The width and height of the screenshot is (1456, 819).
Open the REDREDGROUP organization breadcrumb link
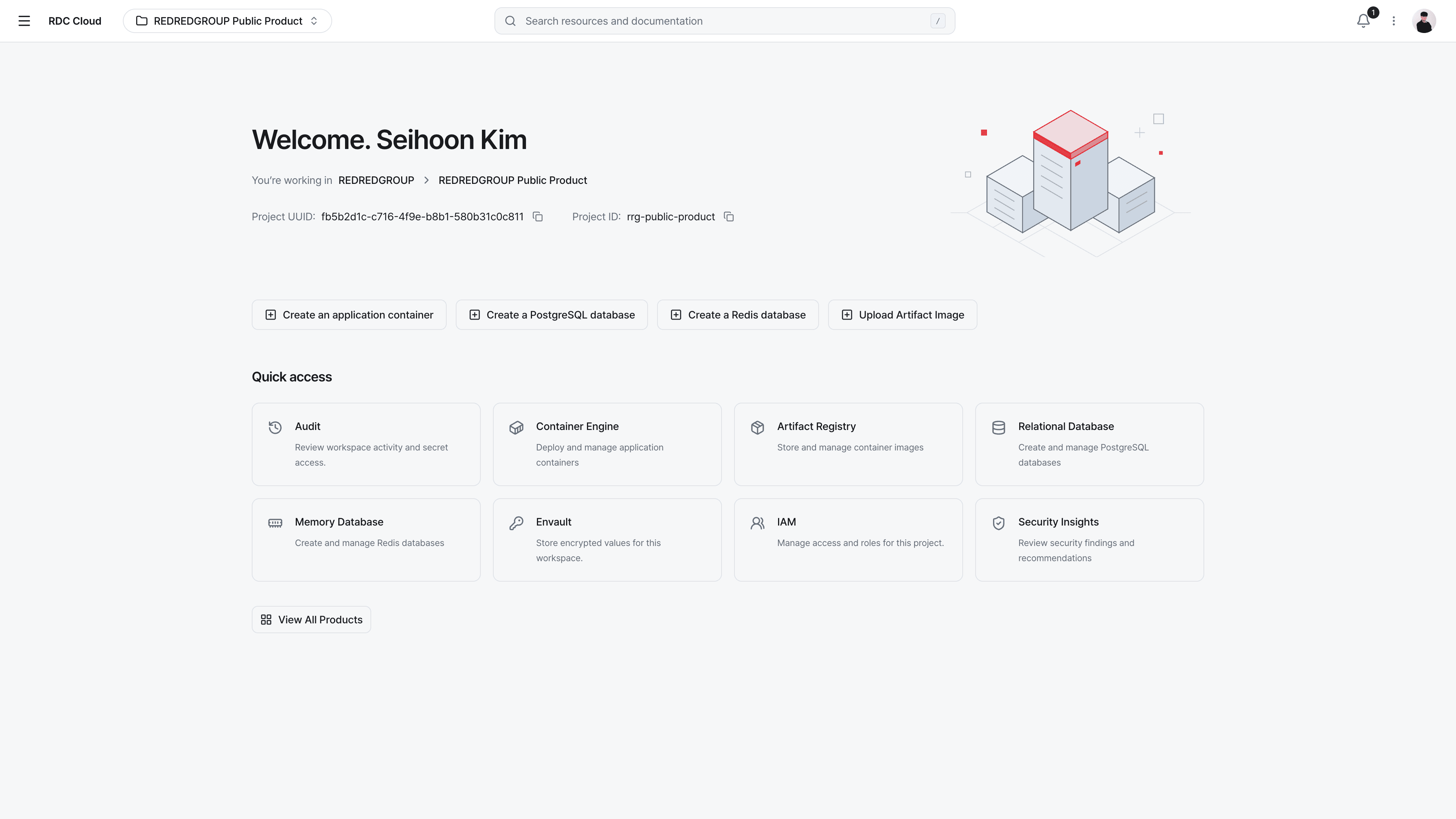point(377,180)
